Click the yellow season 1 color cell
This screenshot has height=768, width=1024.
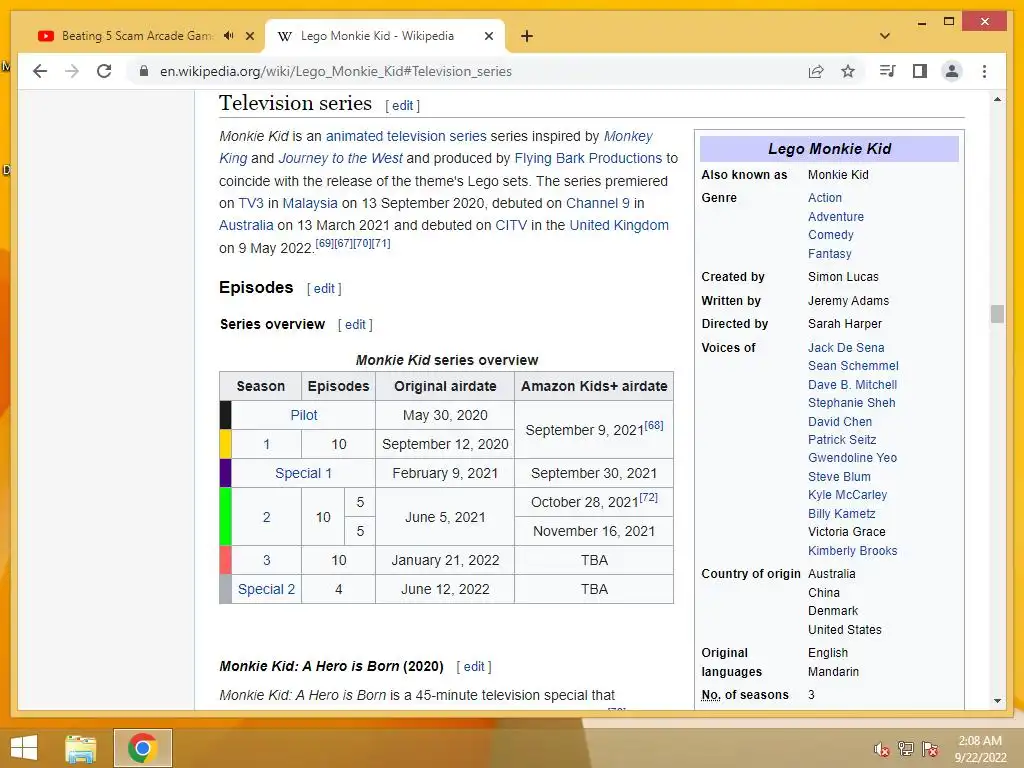(225, 444)
